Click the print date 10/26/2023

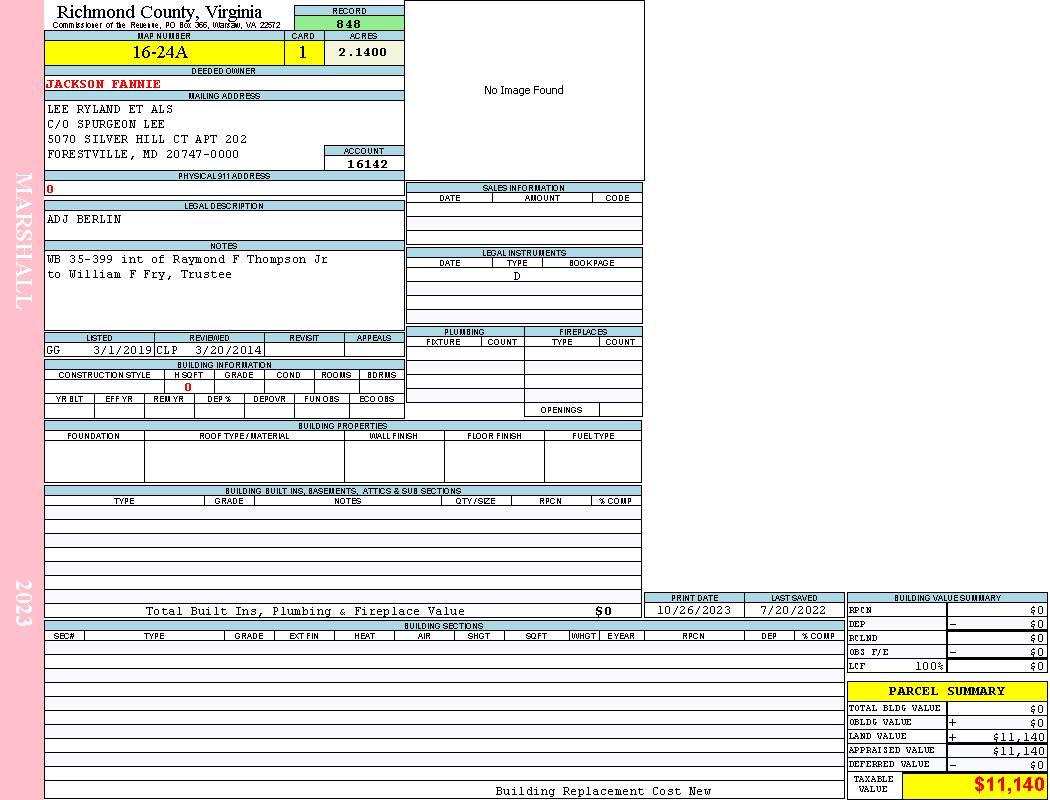point(694,611)
